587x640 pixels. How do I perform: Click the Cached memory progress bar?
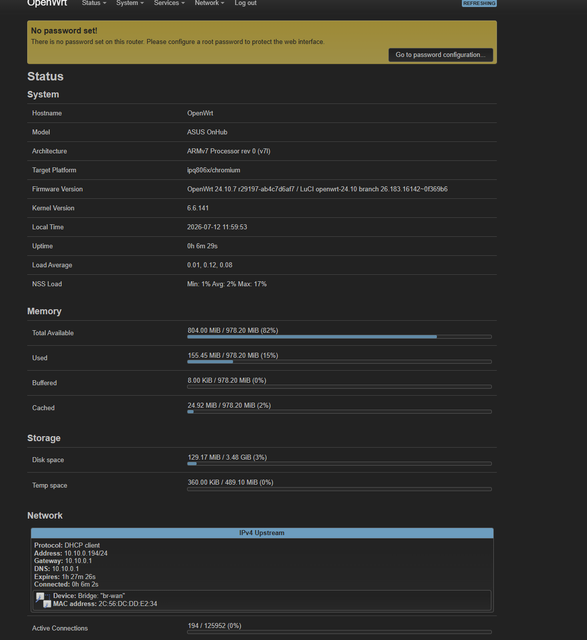point(339,411)
